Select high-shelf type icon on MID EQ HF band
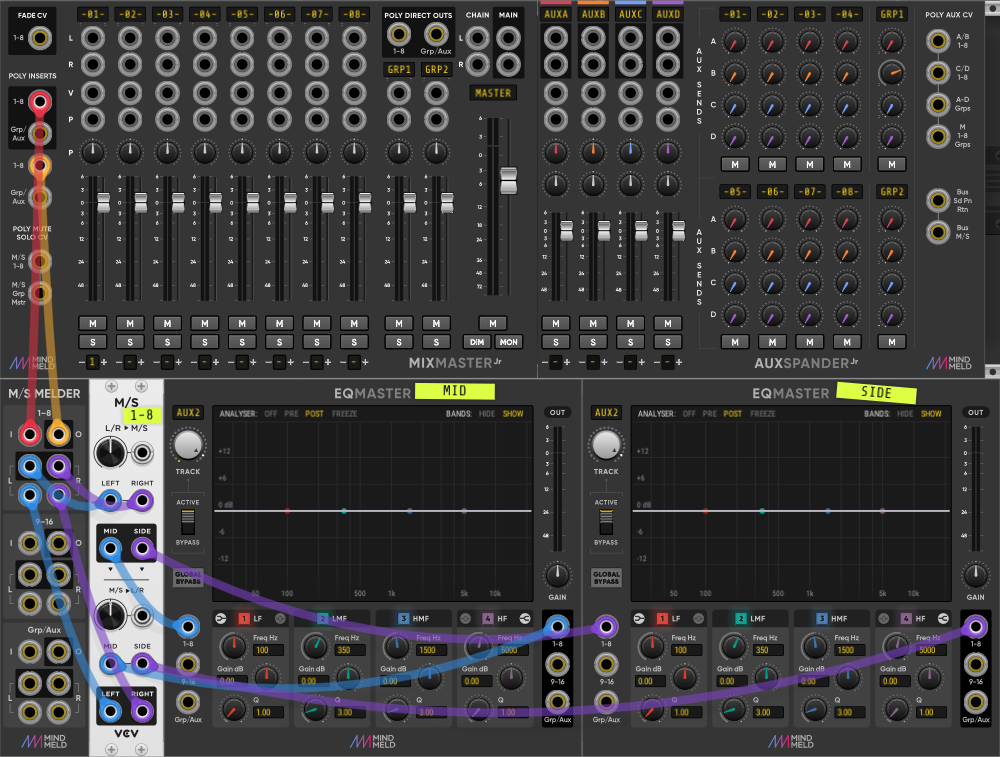Image resolution: width=1000 pixels, height=757 pixels. pyautogui.click(x=525, y=619)
